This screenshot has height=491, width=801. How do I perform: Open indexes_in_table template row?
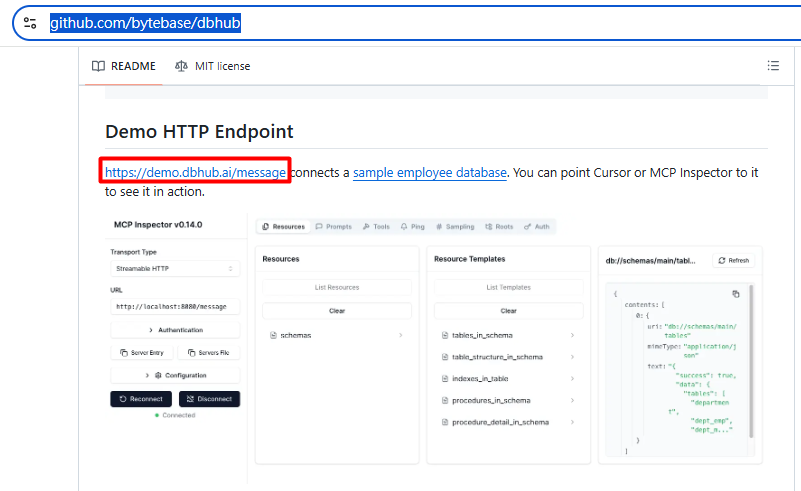[508, 379]
